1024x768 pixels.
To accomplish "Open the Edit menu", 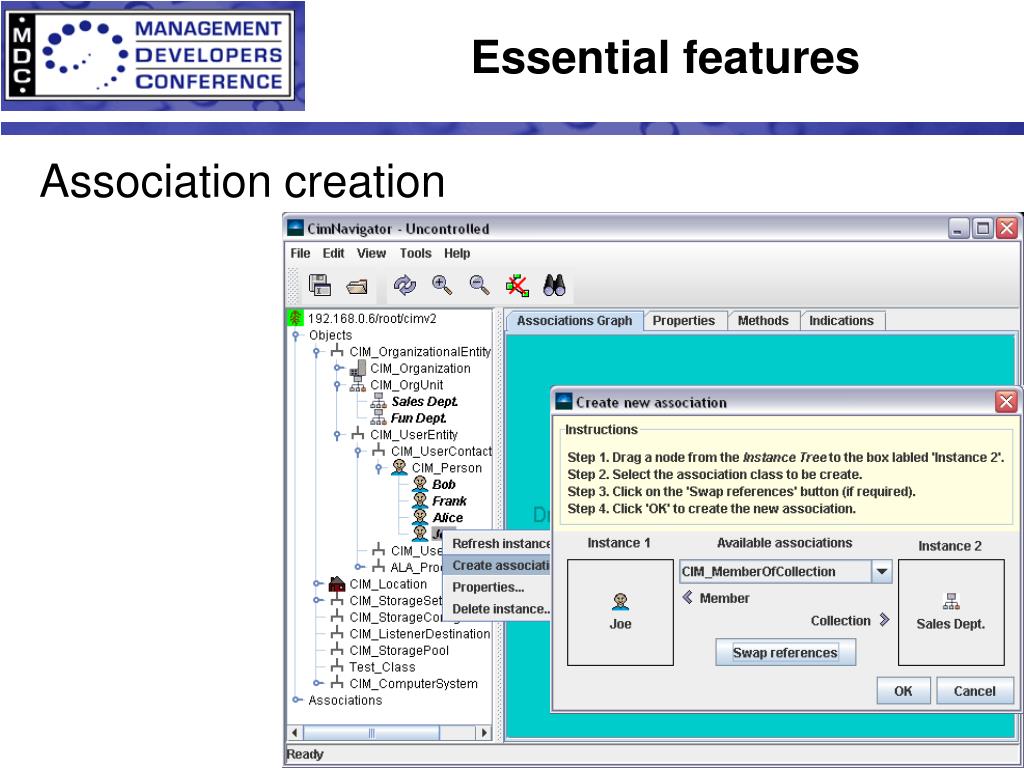I will 333,253.
